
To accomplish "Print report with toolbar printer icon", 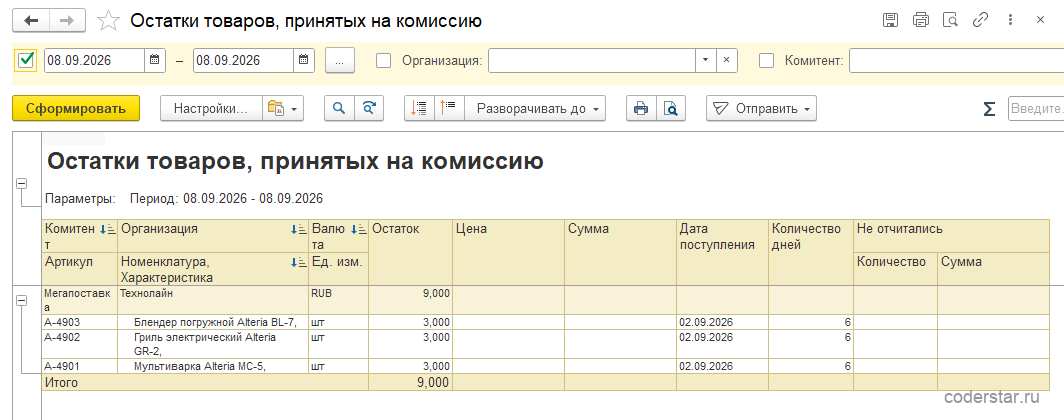I will [x=641, y=108].
